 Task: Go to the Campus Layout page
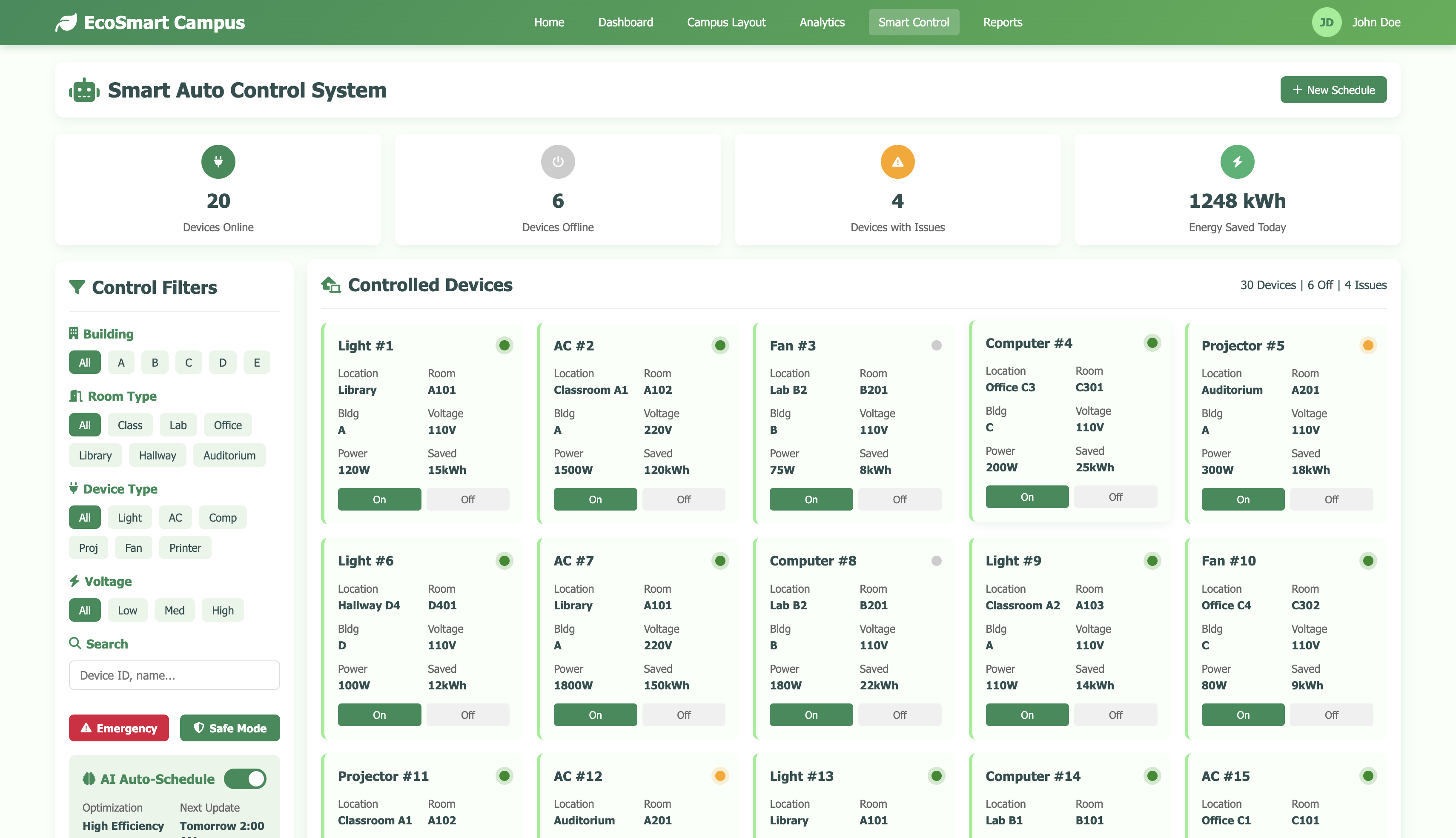tap(726, 23)
